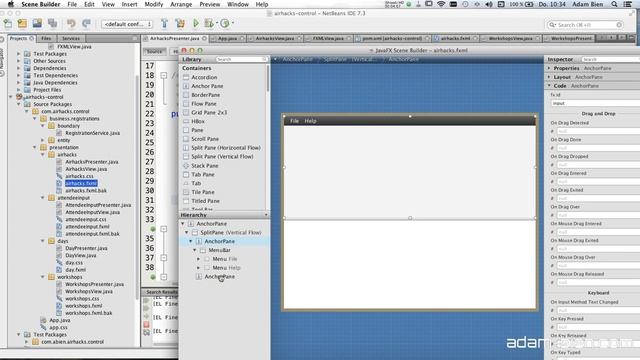Collapse SplitPane (Vertical Flow) in Hierarchy
640x360 pixels.
click(187, 232)
